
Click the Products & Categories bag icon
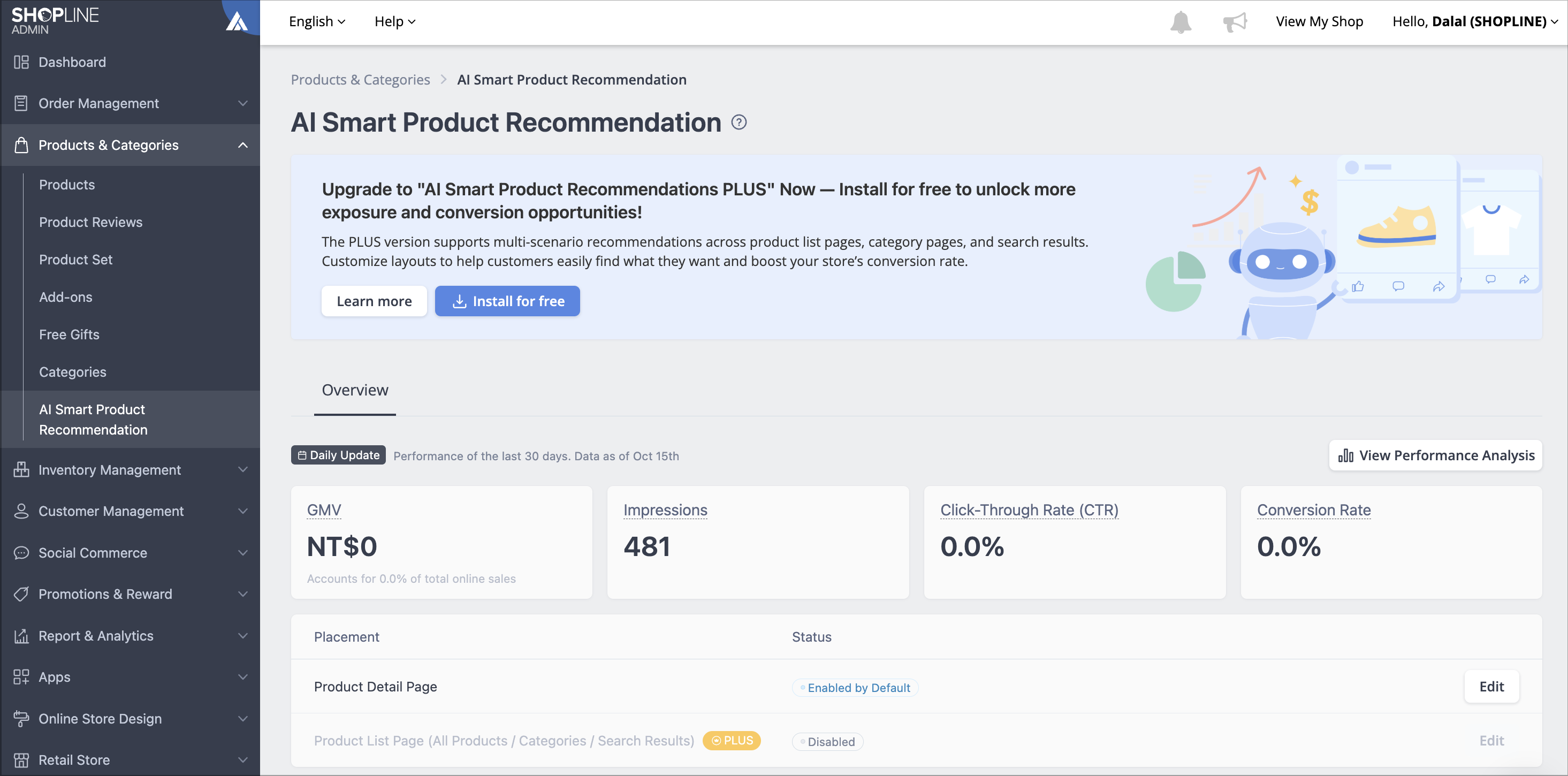tap(21, 145)
